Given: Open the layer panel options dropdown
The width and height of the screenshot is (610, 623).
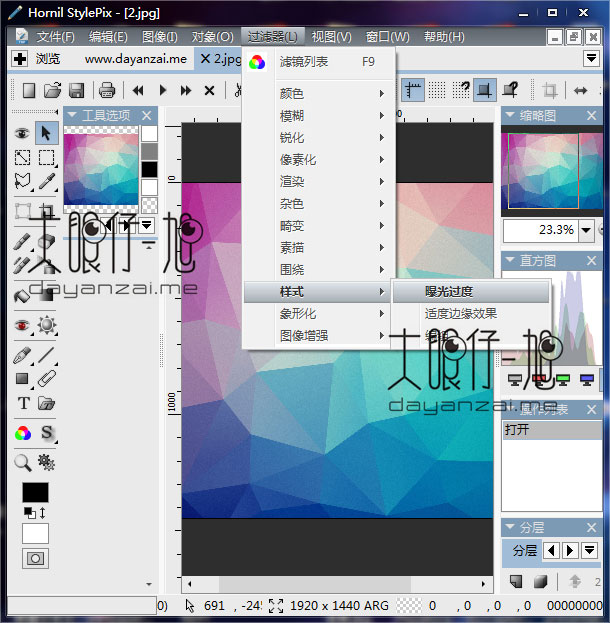Looking at the screenshot, I should point(589,551).
